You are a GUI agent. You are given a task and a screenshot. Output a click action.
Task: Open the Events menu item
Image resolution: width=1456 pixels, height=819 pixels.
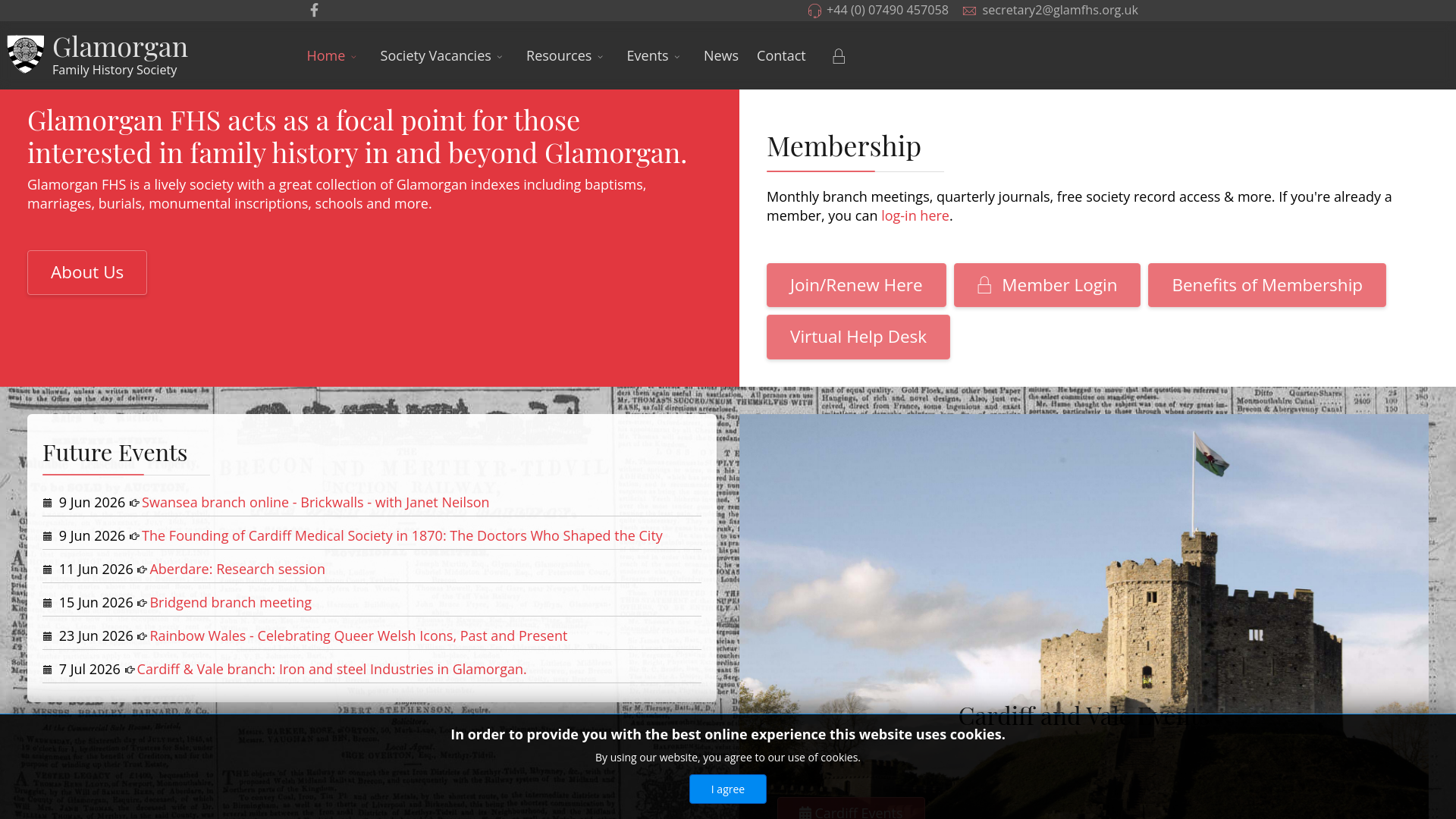point(648,55)
